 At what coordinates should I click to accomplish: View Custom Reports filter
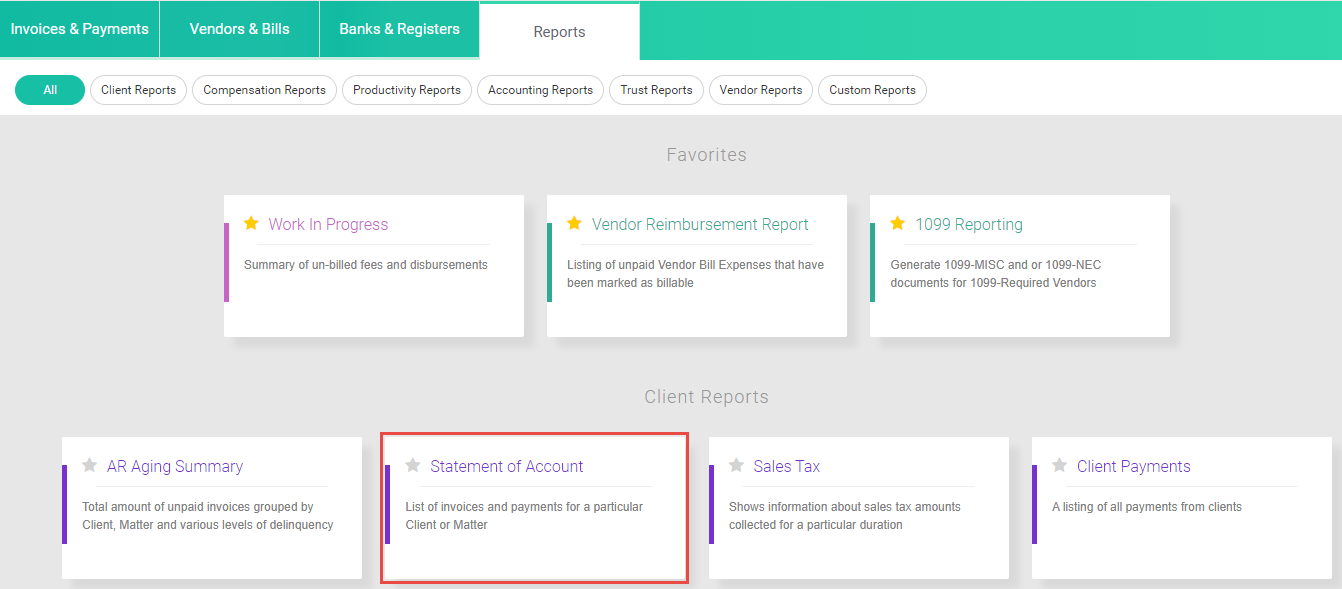[x=872, y=90]
